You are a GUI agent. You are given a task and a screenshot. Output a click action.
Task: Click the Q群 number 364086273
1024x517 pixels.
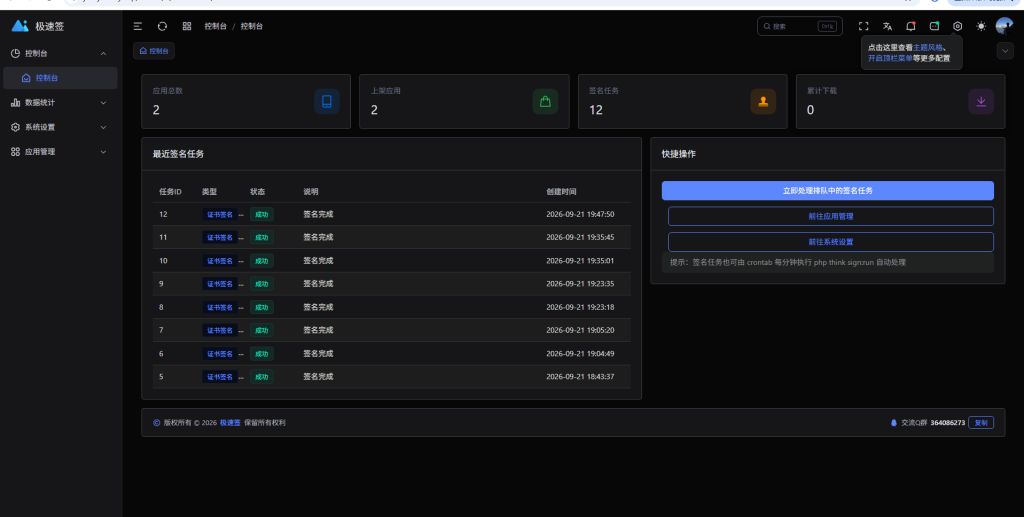[x=948, y=423]
